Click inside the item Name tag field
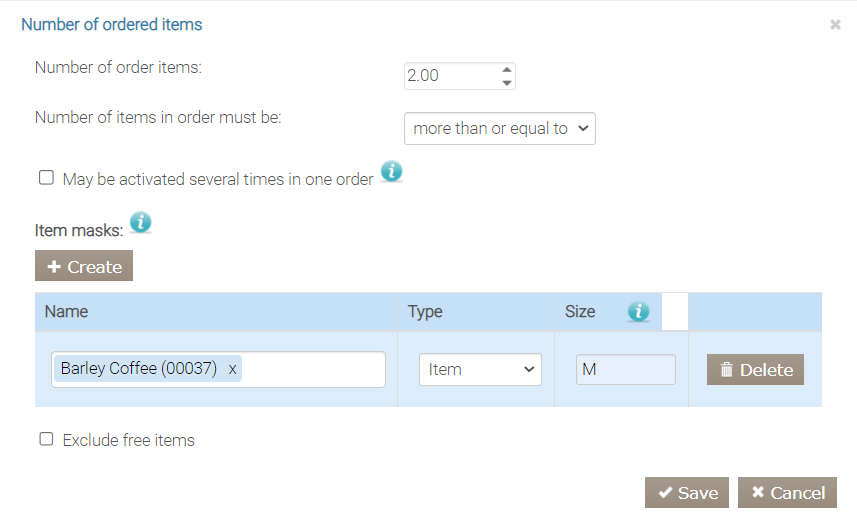The width and height of the screenshot is (857, 526). (310, 369)
